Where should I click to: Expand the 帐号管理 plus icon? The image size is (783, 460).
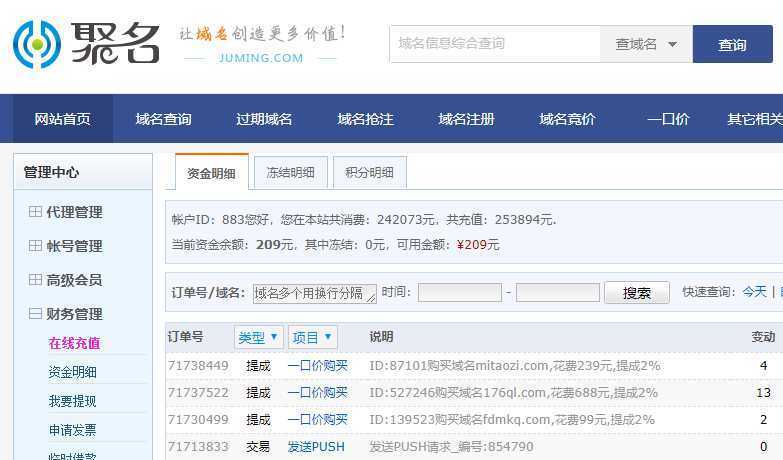click(x=35, y=246)
